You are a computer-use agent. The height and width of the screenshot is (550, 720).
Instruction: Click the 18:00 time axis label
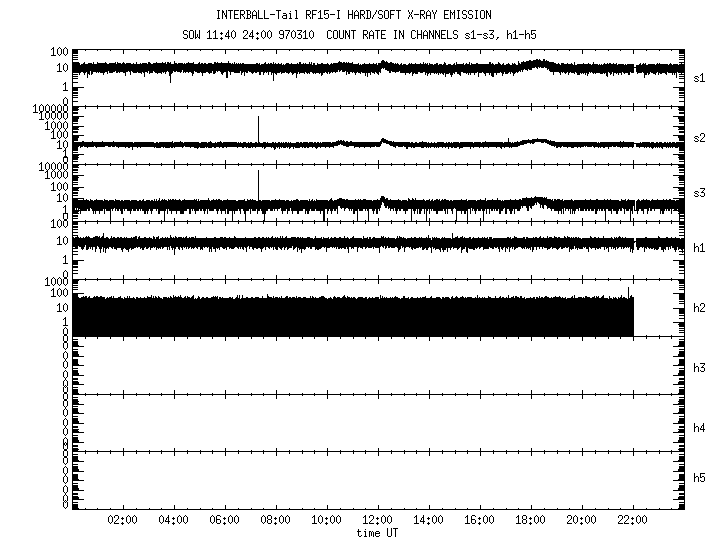pos(531,521)
